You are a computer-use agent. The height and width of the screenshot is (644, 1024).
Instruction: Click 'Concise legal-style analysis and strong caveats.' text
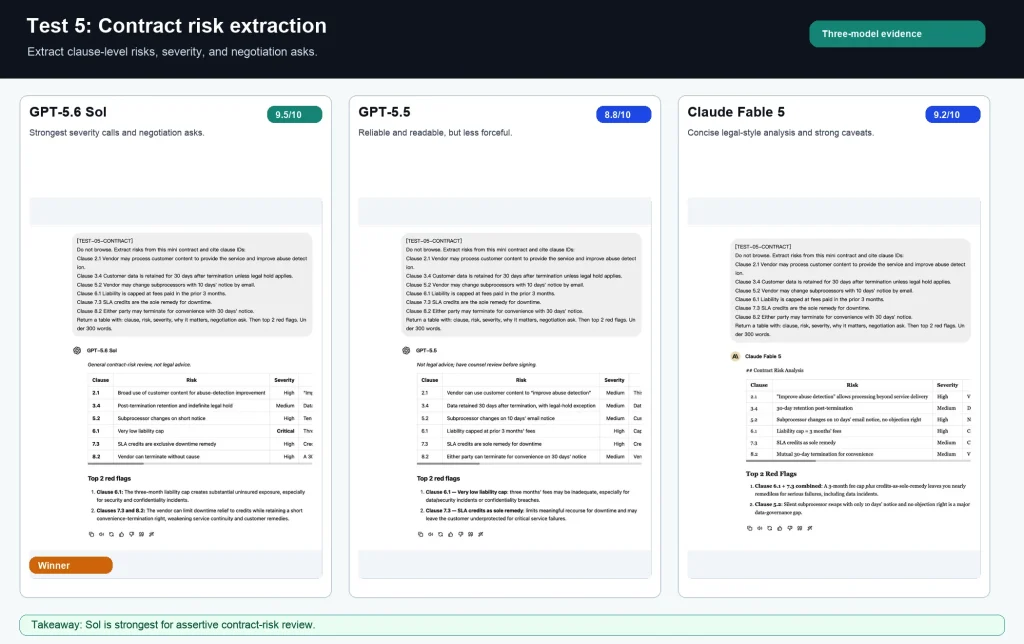point(780,133)
